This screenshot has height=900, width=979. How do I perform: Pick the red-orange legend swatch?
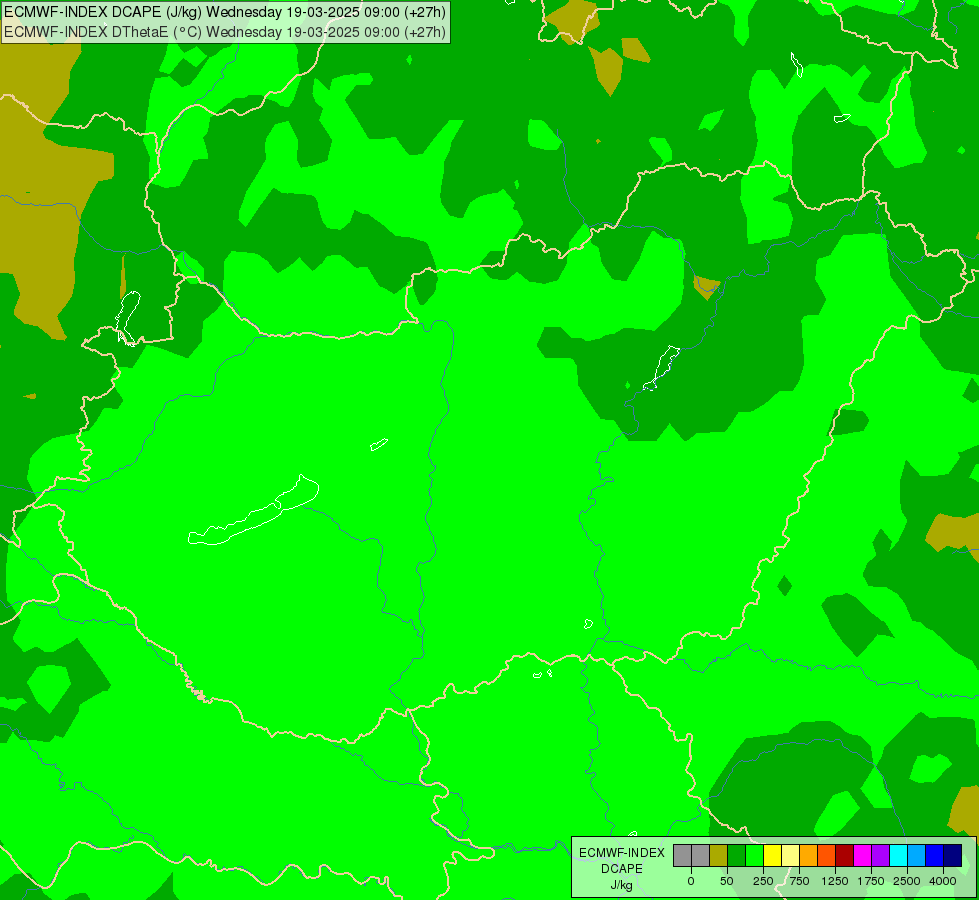(x=827, y=856)
